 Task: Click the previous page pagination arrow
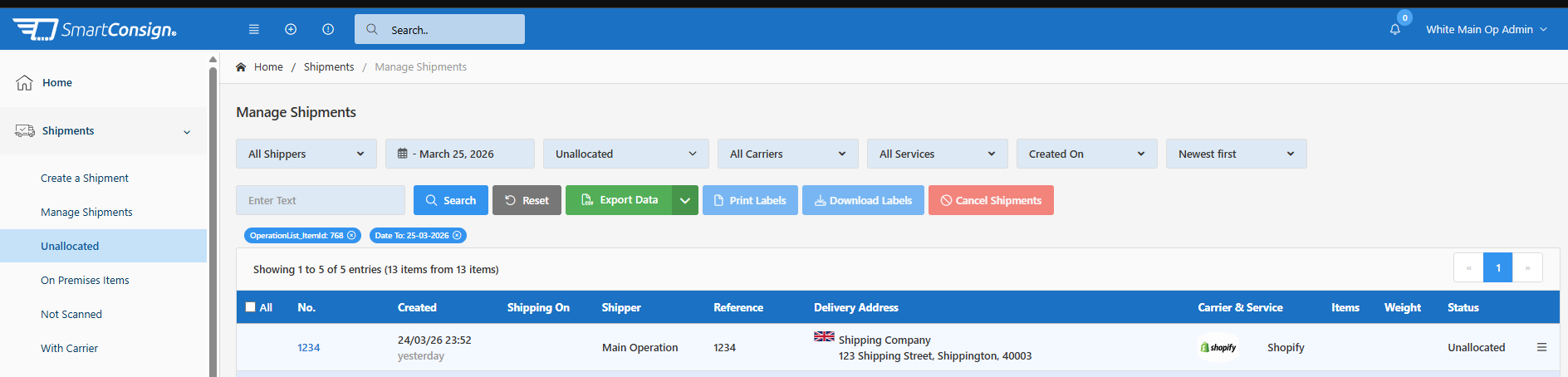point(1468,267)
